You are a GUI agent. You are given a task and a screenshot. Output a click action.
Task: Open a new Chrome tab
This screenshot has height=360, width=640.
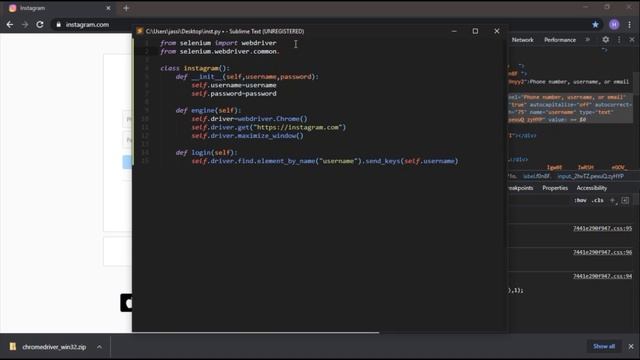click(x=126, y=8)
